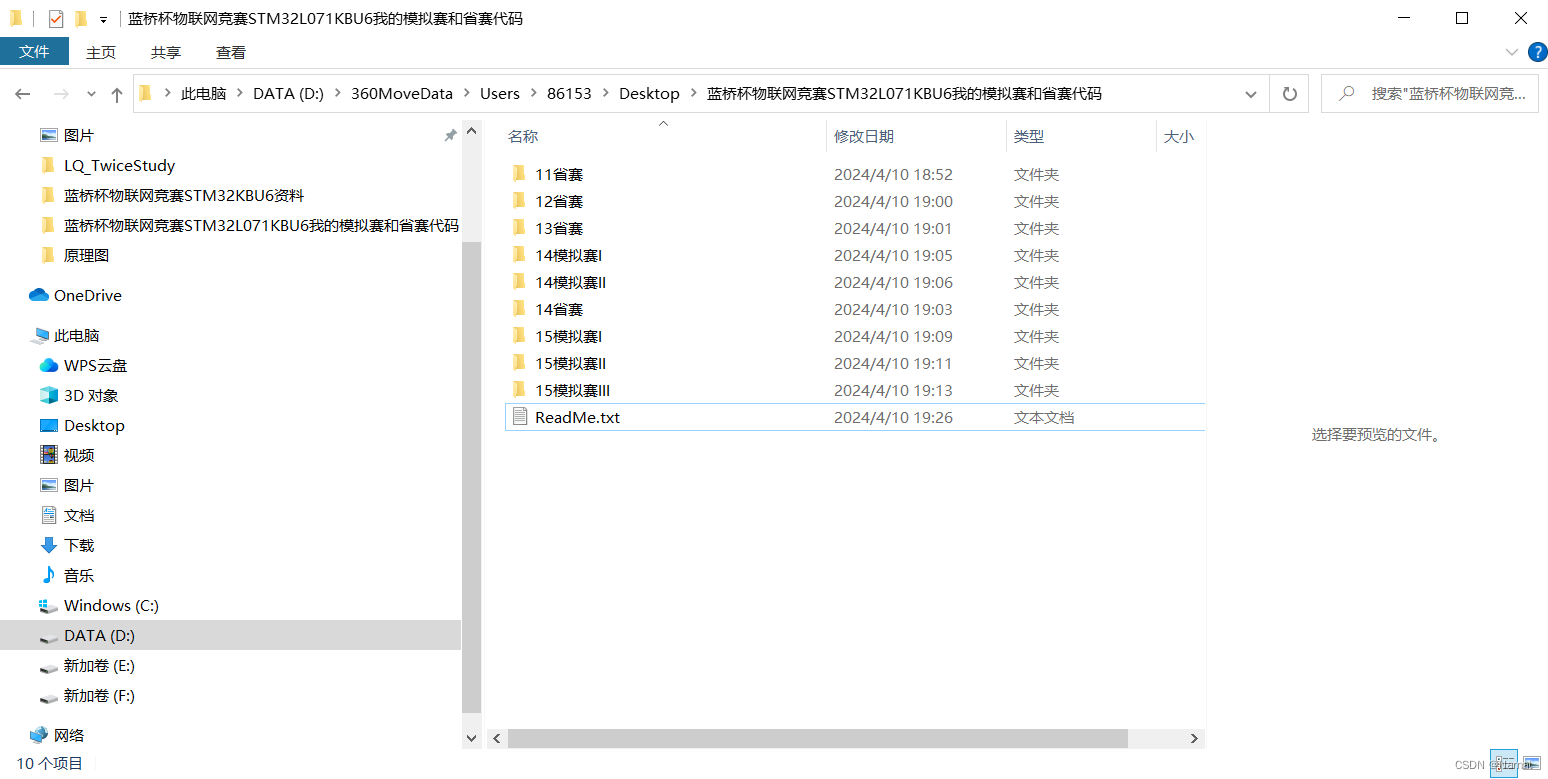1548x779 pixels.
Task: Open 新加卷 (E:) drive in navigation pane
Action: [99, 665]
